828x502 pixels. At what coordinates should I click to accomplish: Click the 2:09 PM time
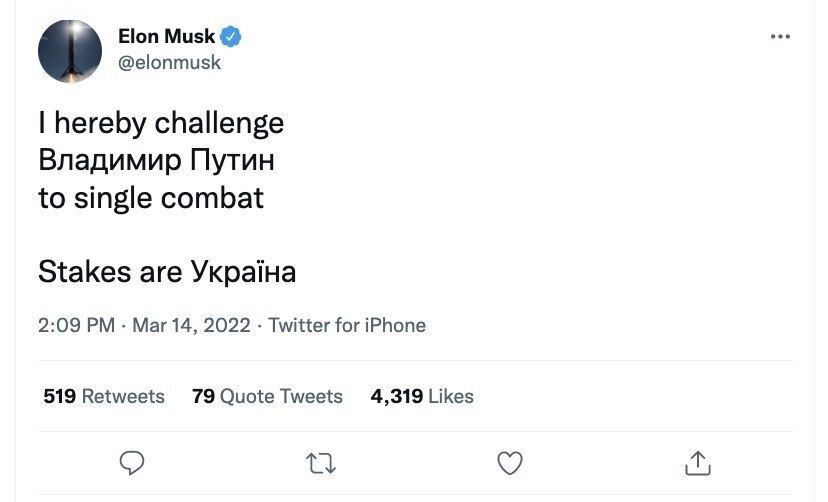[x=76, y=325]
